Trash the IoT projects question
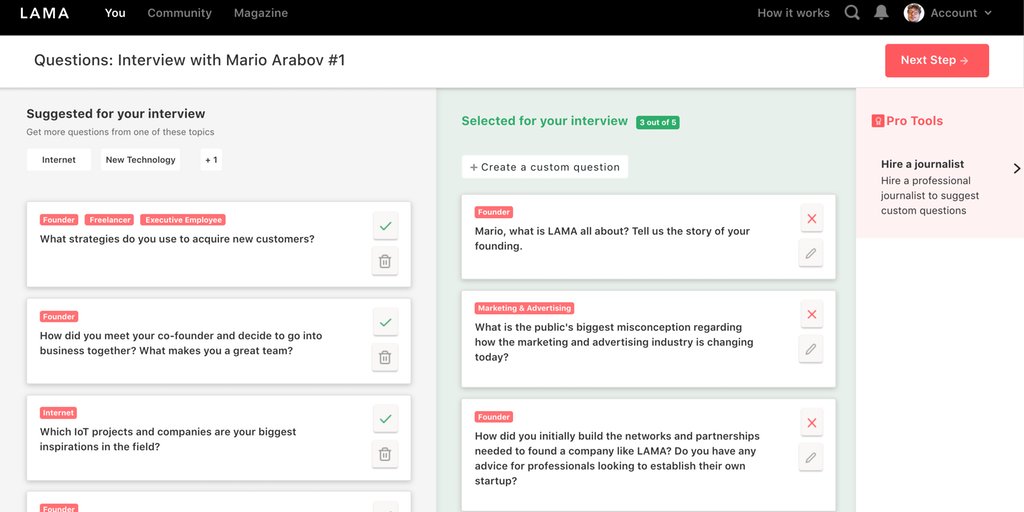The height and width of the screenshot is (512, 1024). pos(385,454)
